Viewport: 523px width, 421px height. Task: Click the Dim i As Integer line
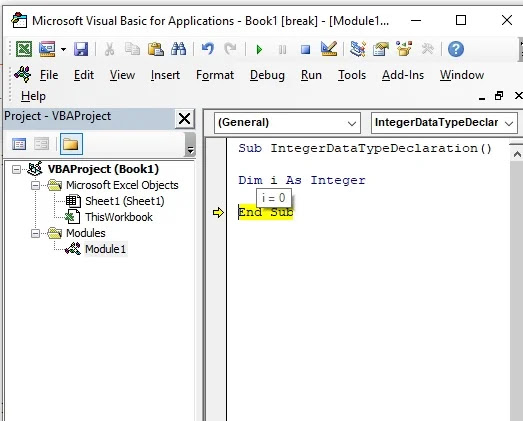click(302, 180)
